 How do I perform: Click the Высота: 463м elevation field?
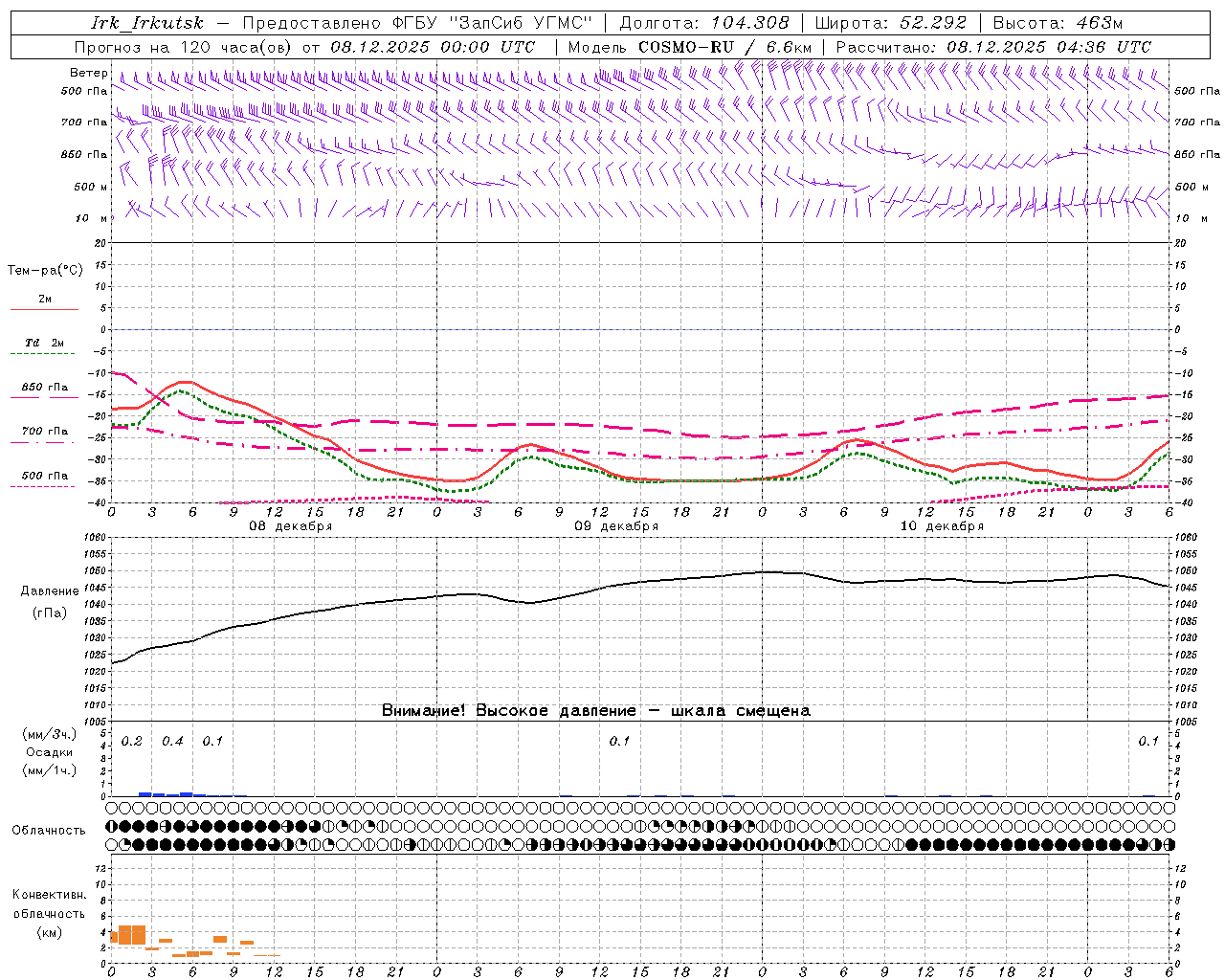point(1058,23)
